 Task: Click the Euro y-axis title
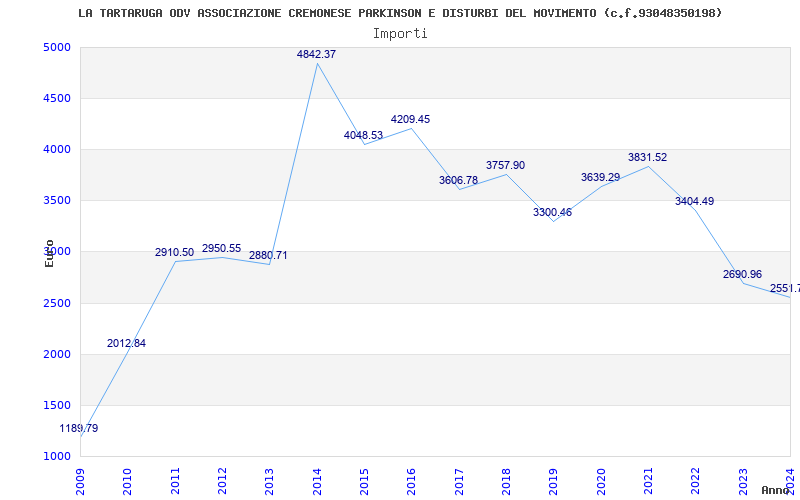(49, 253)
